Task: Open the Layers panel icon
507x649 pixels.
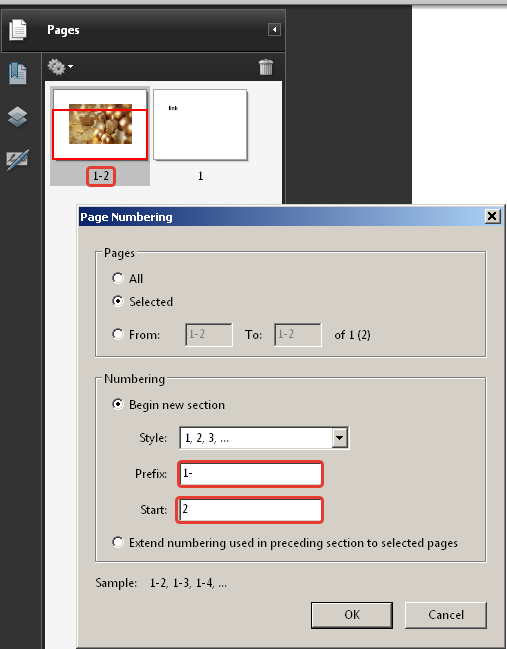Action: pyautogui.click(x=17, y=117)
